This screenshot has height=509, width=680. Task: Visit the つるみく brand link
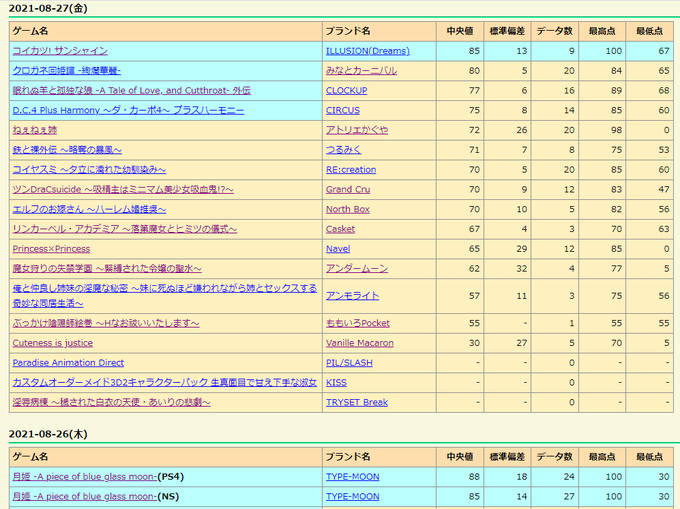[x=343, y=150]
